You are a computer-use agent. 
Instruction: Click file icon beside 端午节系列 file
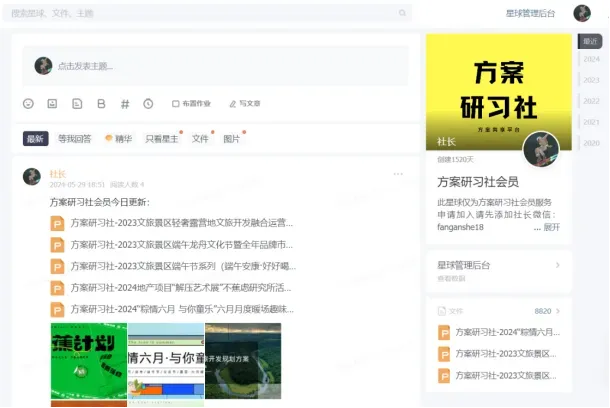(x=57, y=266)
